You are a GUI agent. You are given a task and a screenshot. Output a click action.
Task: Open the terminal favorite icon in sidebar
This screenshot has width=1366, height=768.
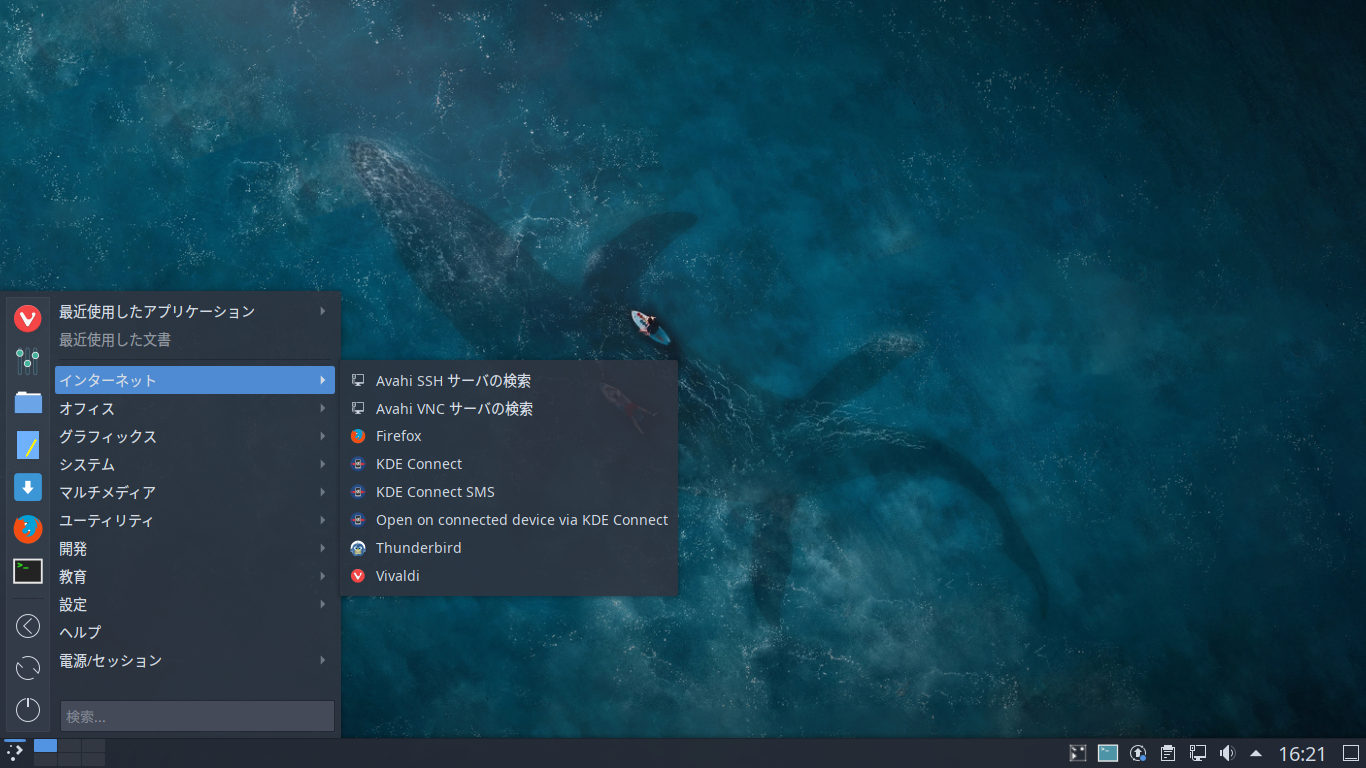28,571
